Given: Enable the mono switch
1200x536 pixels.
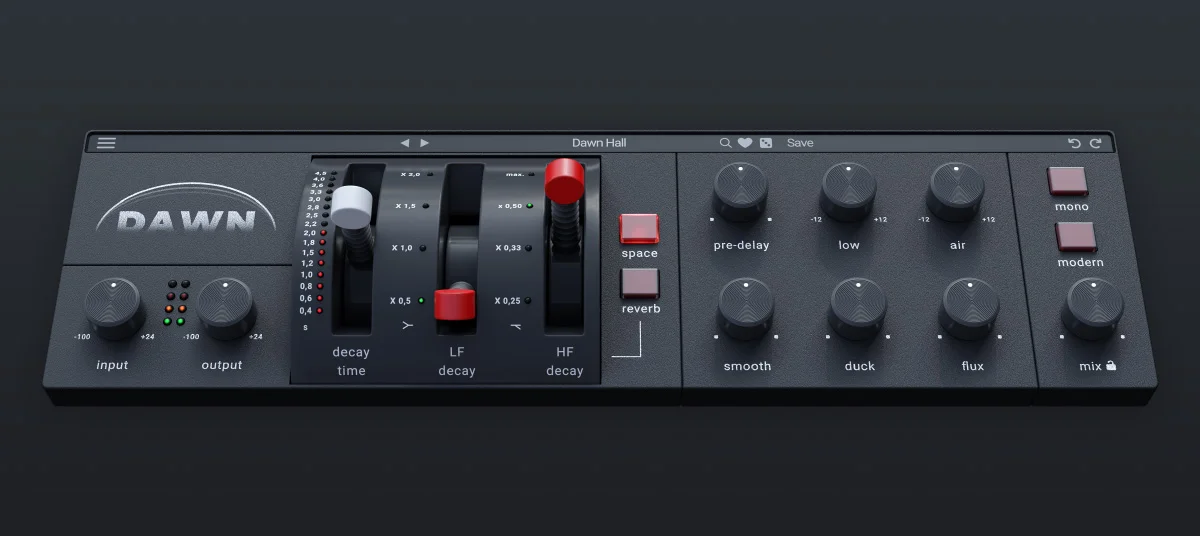Looking at the screenshot, I should coord(1068,181).
